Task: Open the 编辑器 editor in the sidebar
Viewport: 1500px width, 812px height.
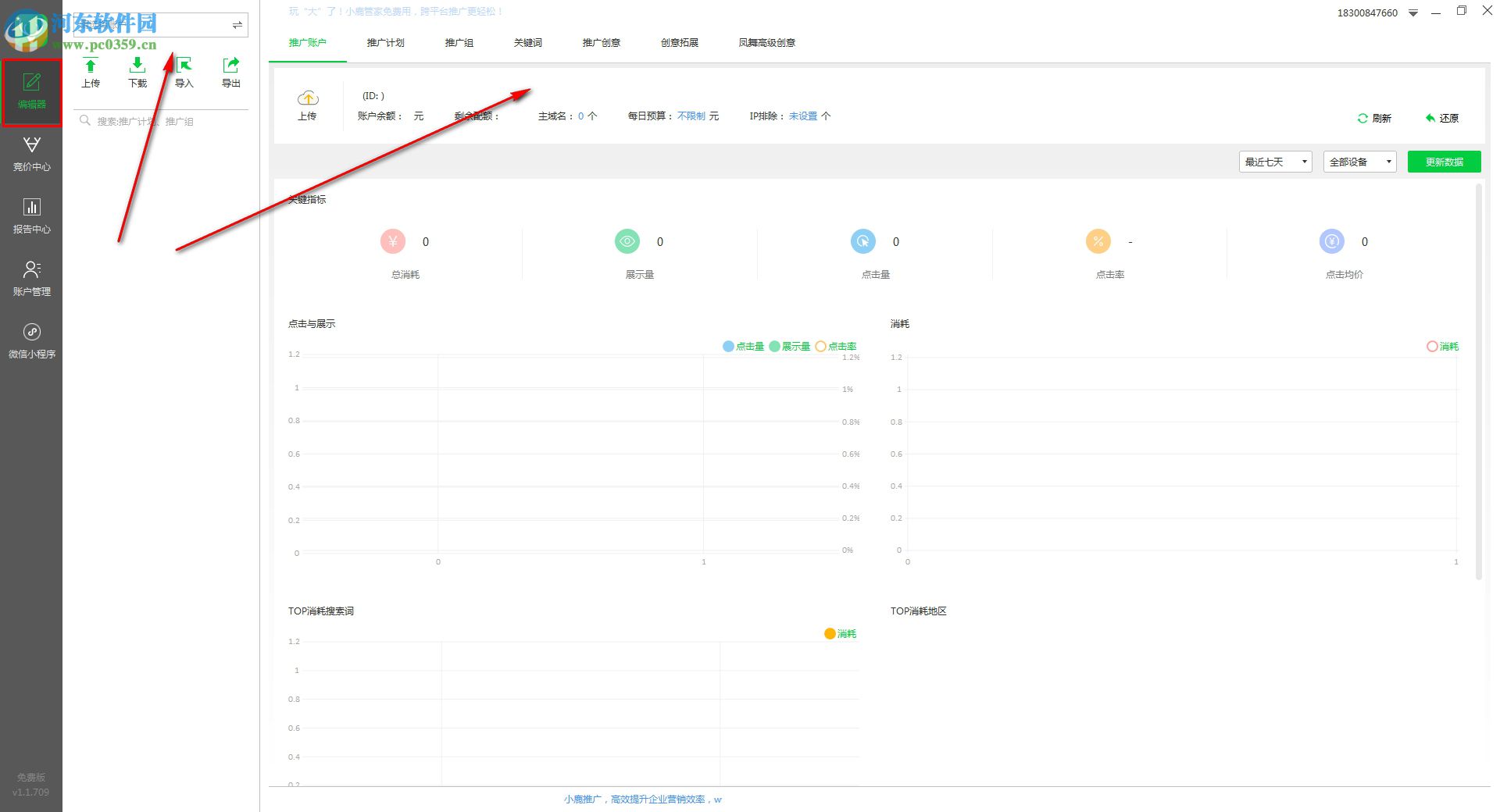Action: click(31, 91)
